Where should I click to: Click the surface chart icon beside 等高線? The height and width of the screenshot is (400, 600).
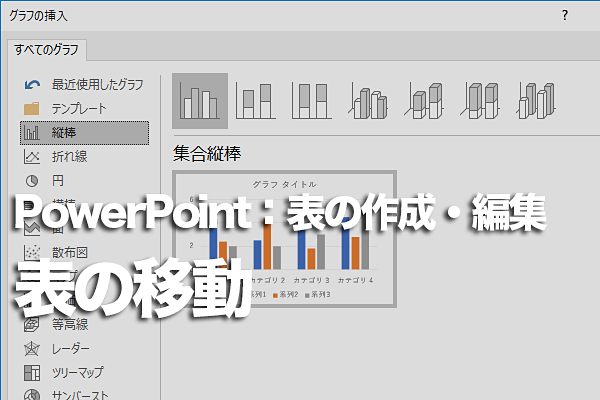[x=32, y=325]
